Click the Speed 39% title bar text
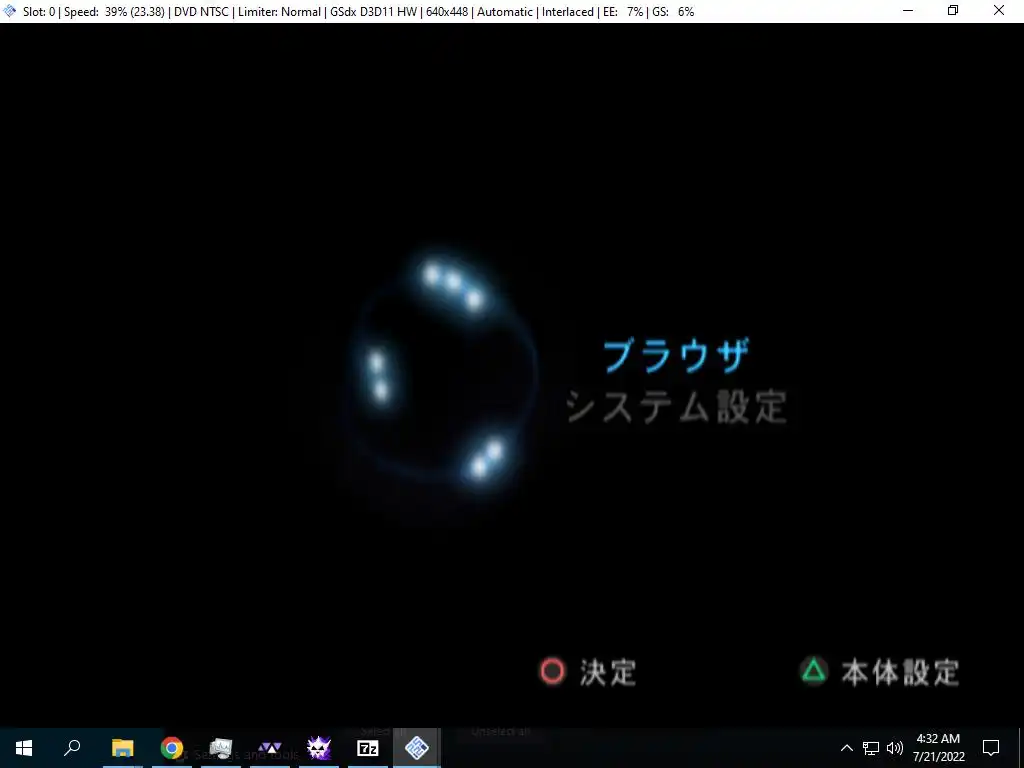Screen dimensions: 1024x768 [x=114, y=12]
